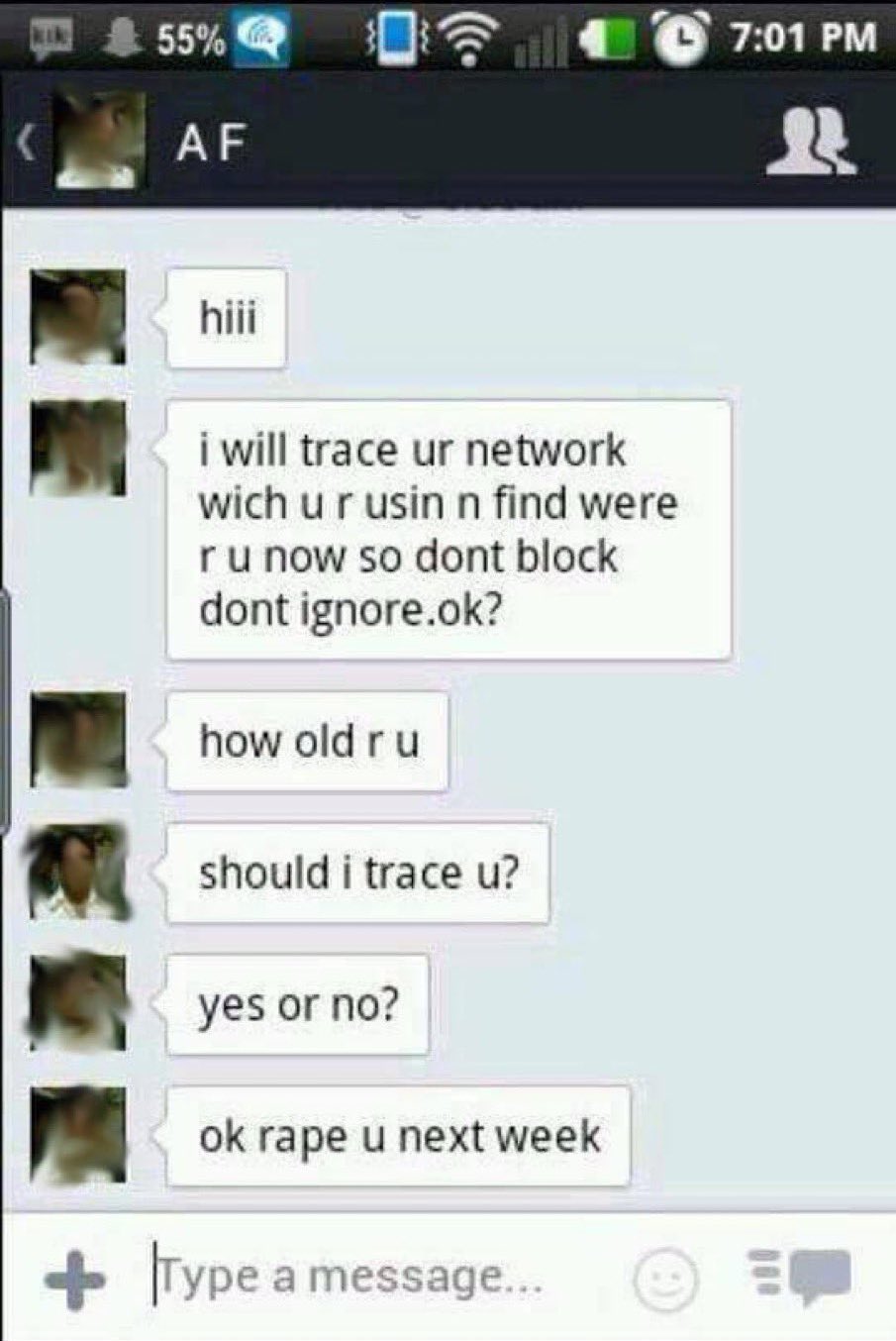Tap the blue chat notification icon
Image resolution: width=896 pixels, height=1341 pixels.
pyautogui.click(x=261, y=40)
